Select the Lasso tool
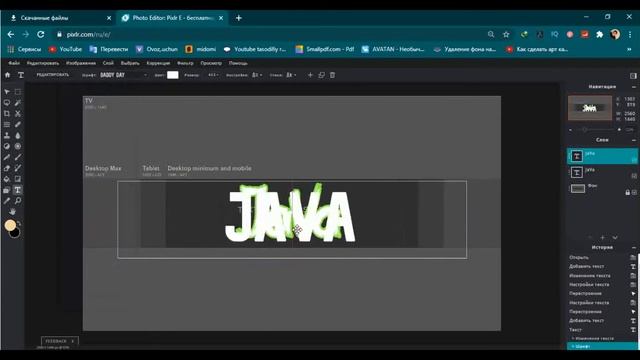This screenshot has width=640, height=360. (x=7, y=103)
